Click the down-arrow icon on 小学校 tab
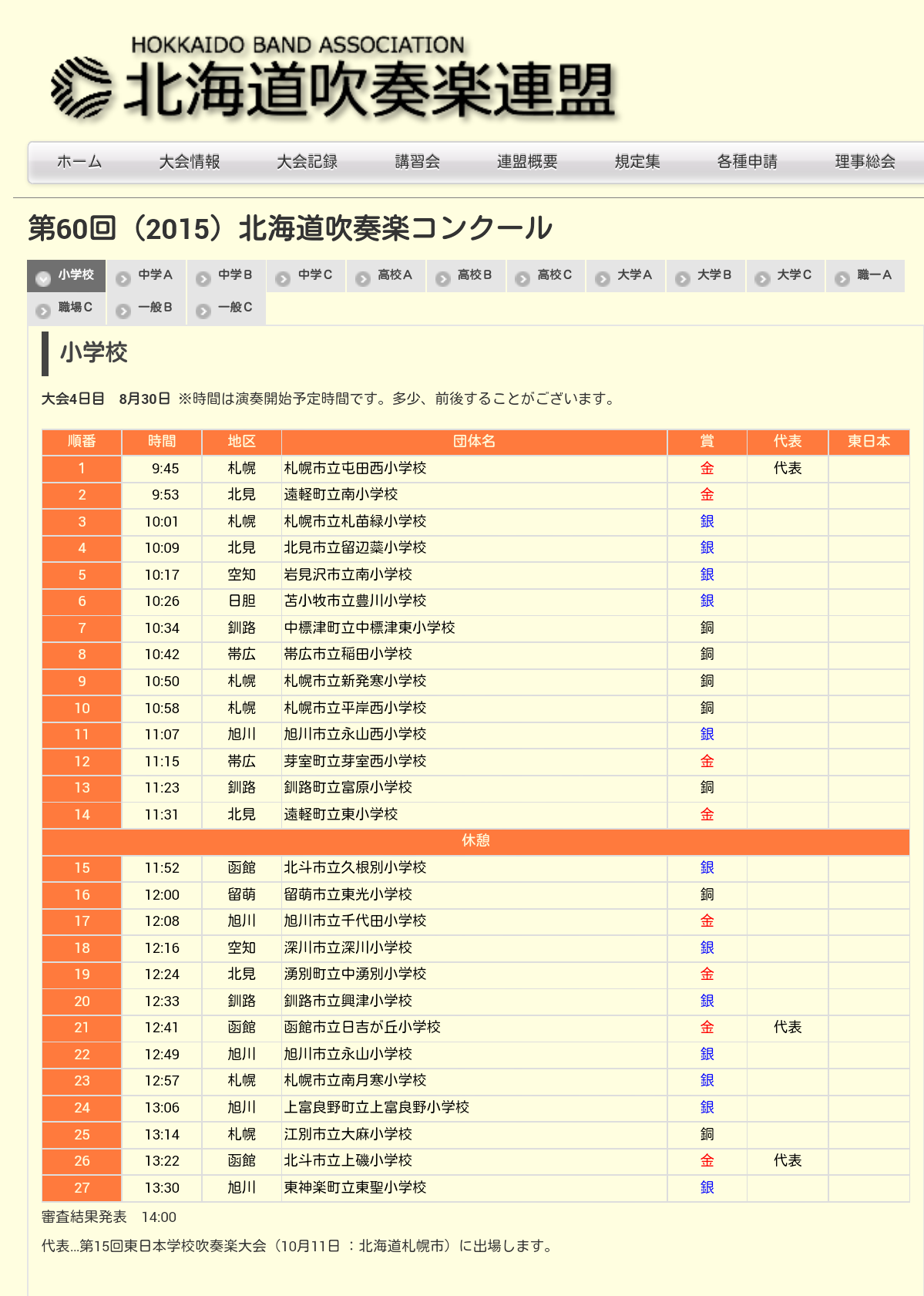This screenshot has height=1296, width=924. [44, 278]
